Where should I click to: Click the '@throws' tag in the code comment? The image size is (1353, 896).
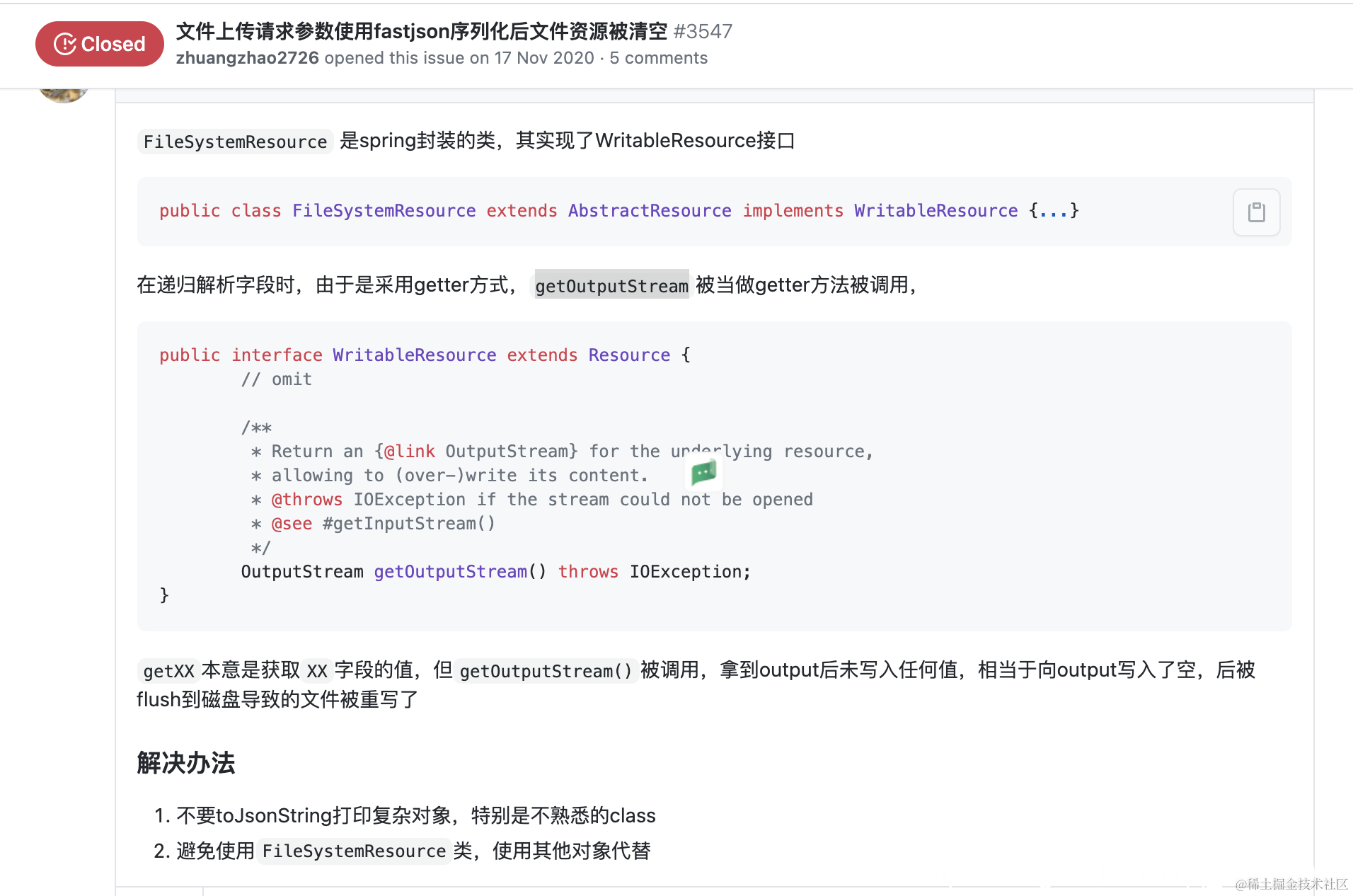[x=307, y=500]
